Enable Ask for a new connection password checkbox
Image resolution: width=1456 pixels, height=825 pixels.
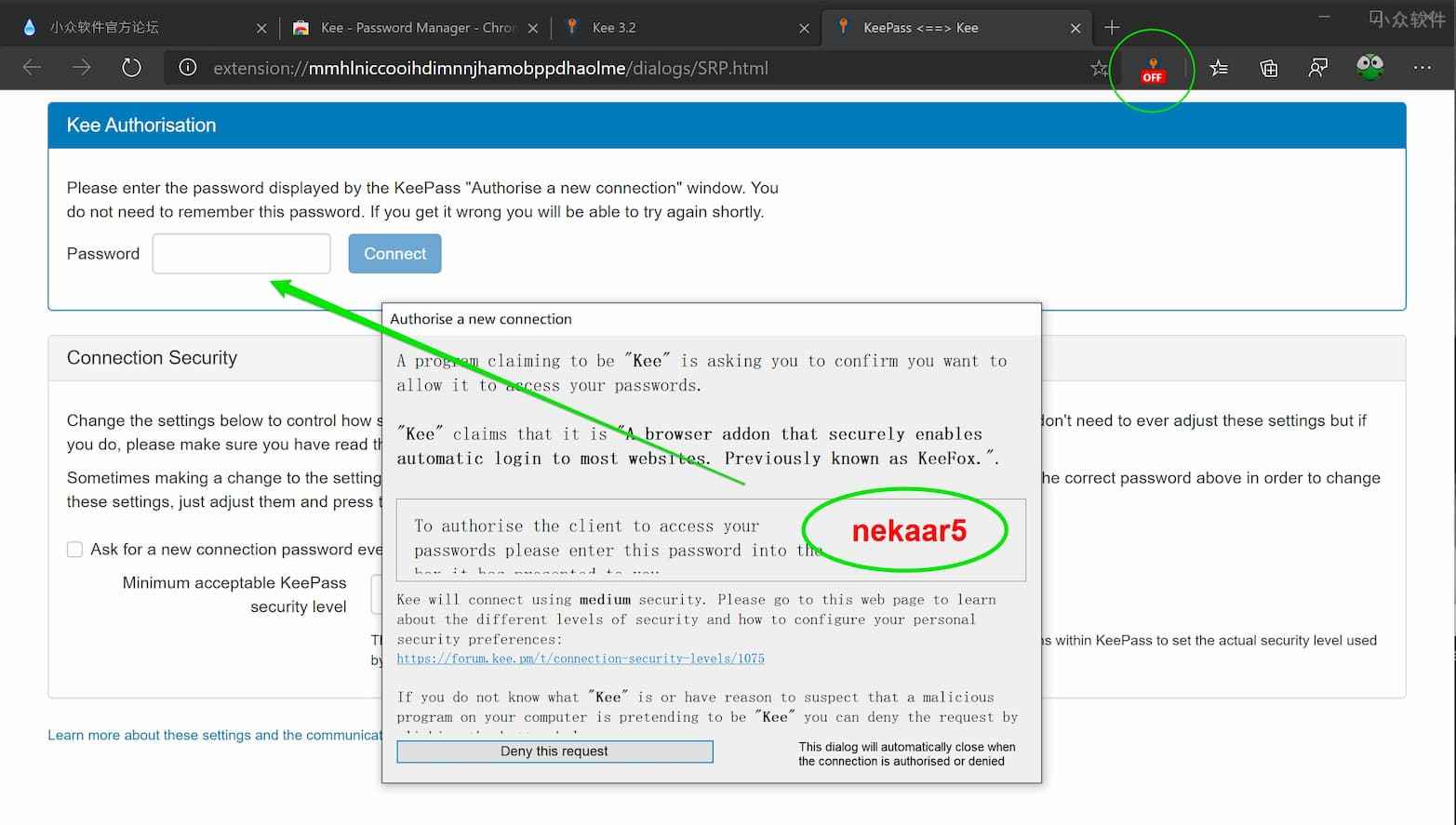point(74,549)
